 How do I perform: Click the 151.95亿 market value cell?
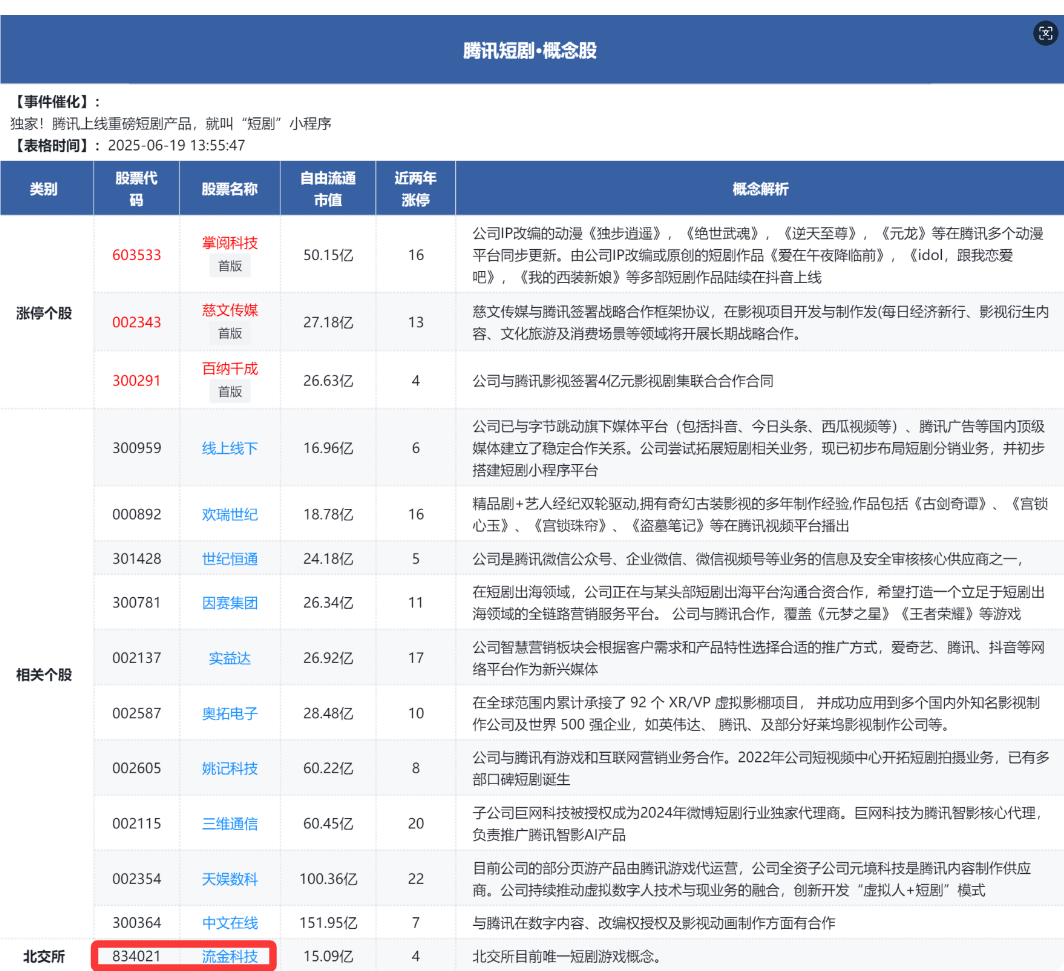[328, 923]
